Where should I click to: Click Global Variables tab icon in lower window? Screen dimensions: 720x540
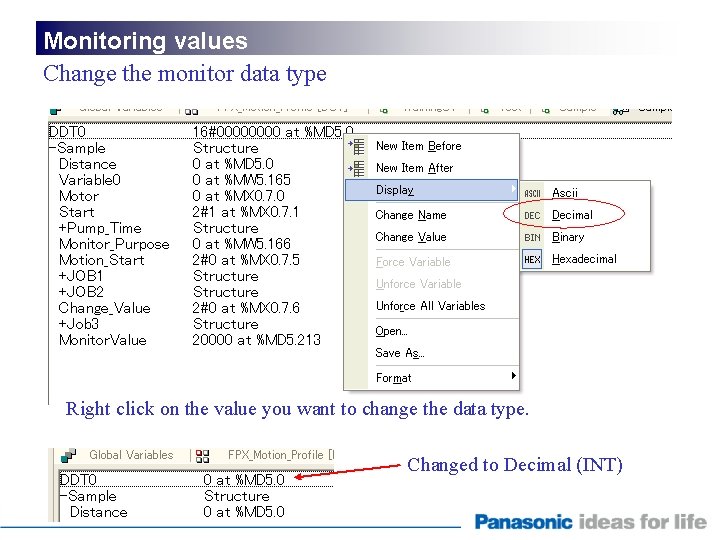tap(68, 455)
